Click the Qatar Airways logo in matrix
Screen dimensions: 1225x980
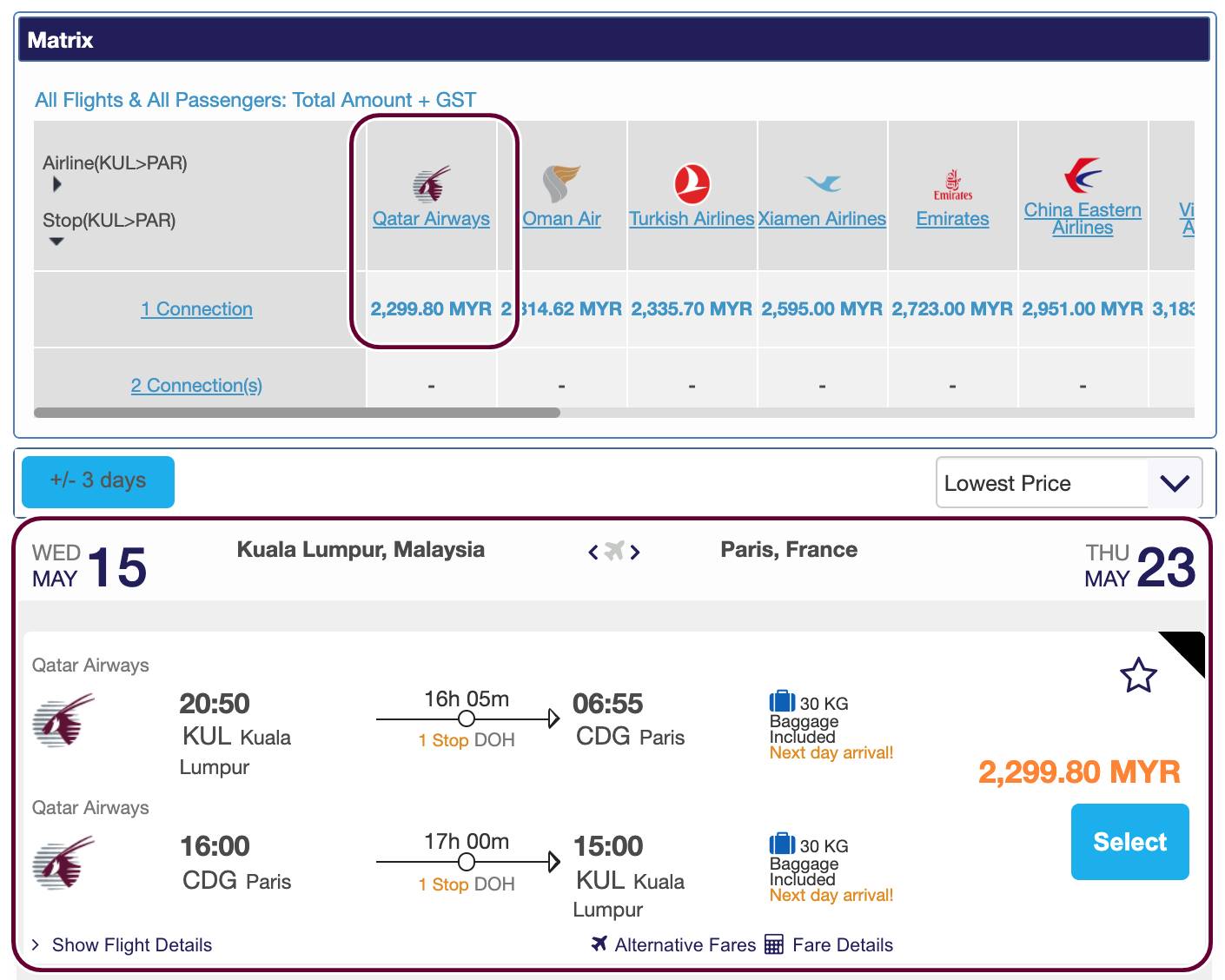(x=431, y=183)
